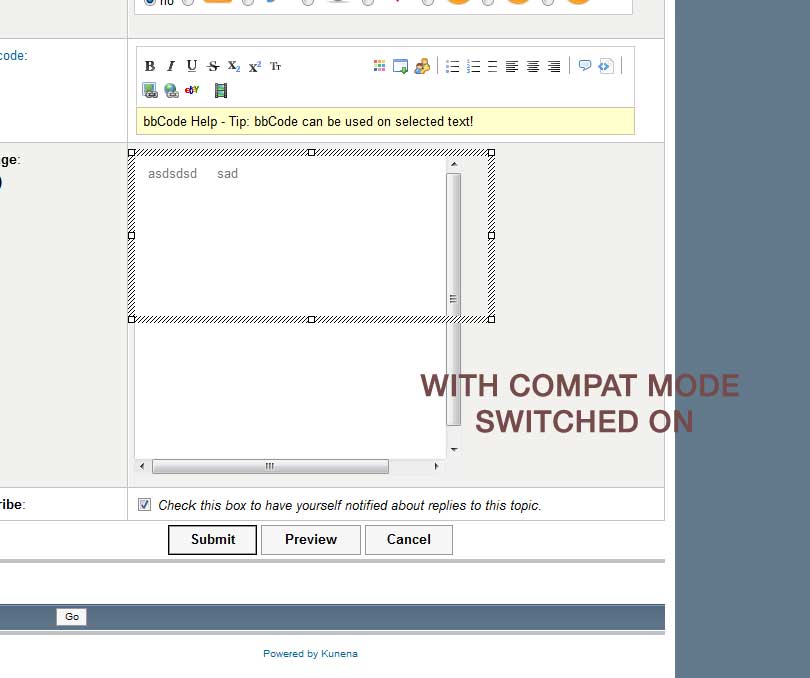Cancel the post

click(408, 540)
